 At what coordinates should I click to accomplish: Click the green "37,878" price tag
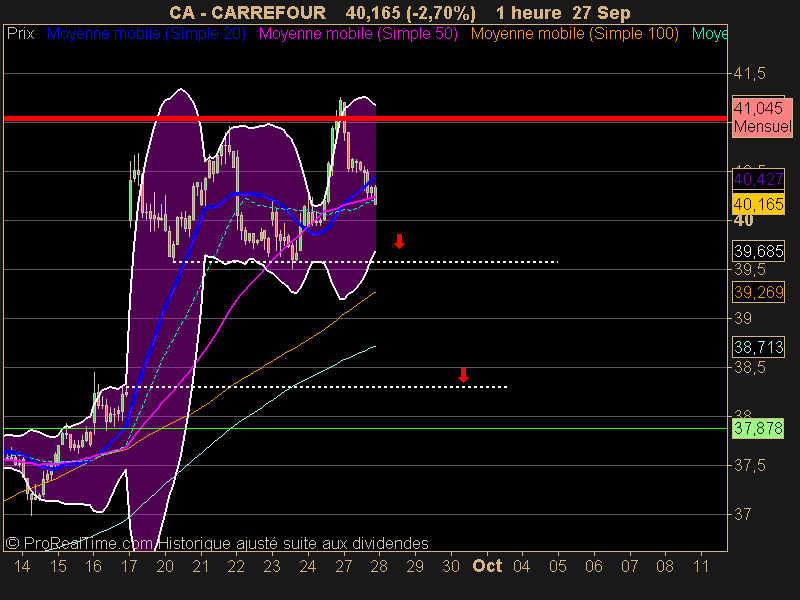[758, 428]
